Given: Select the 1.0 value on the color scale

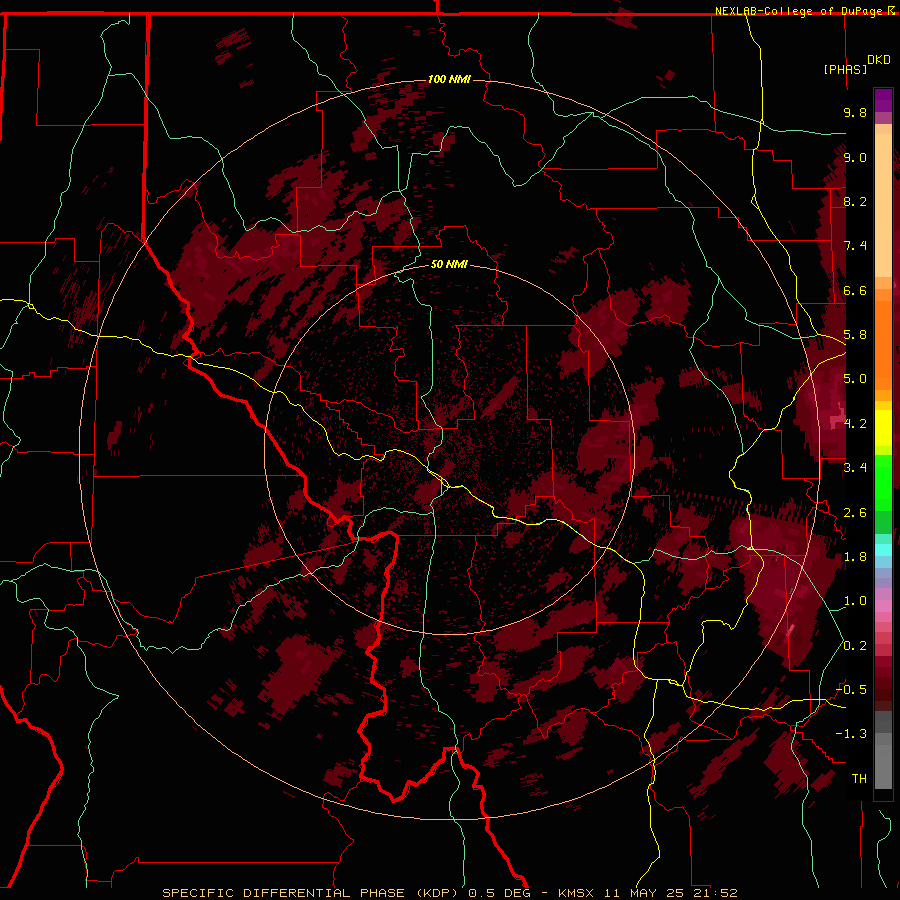Looking at the screenshot, I should [x=855, y=601].
